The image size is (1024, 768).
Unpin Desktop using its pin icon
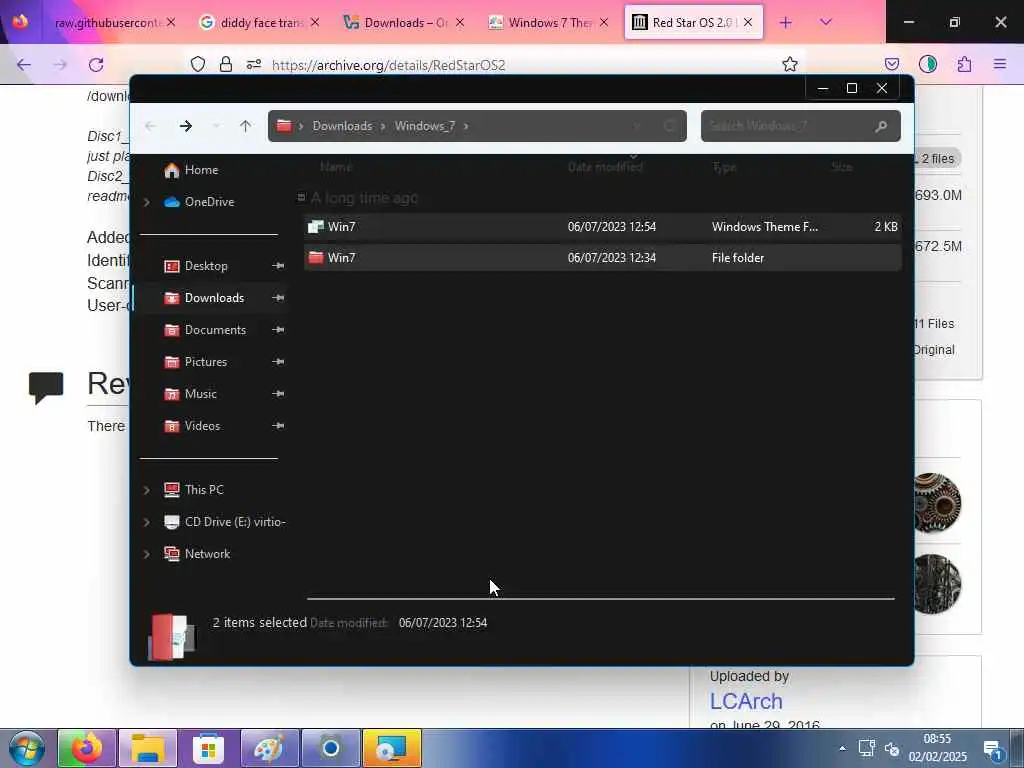tap(278, 266)
